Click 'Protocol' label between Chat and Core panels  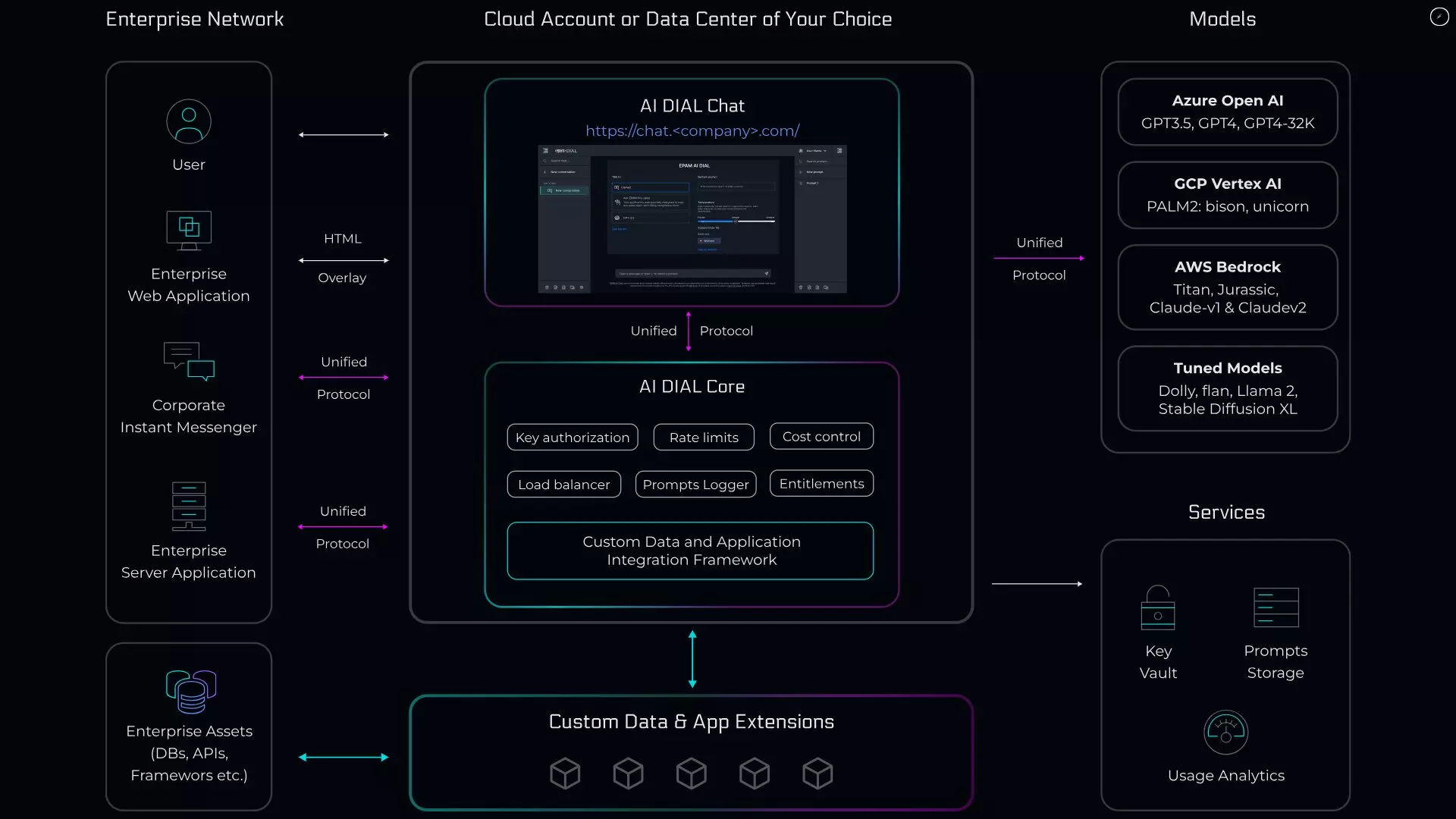pyautogui.click(x=726, y=331)
